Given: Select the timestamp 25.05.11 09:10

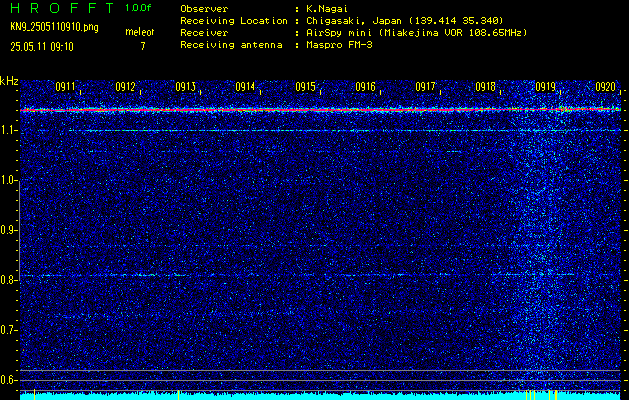Looking at the screenshot, I should pos(42,47).
